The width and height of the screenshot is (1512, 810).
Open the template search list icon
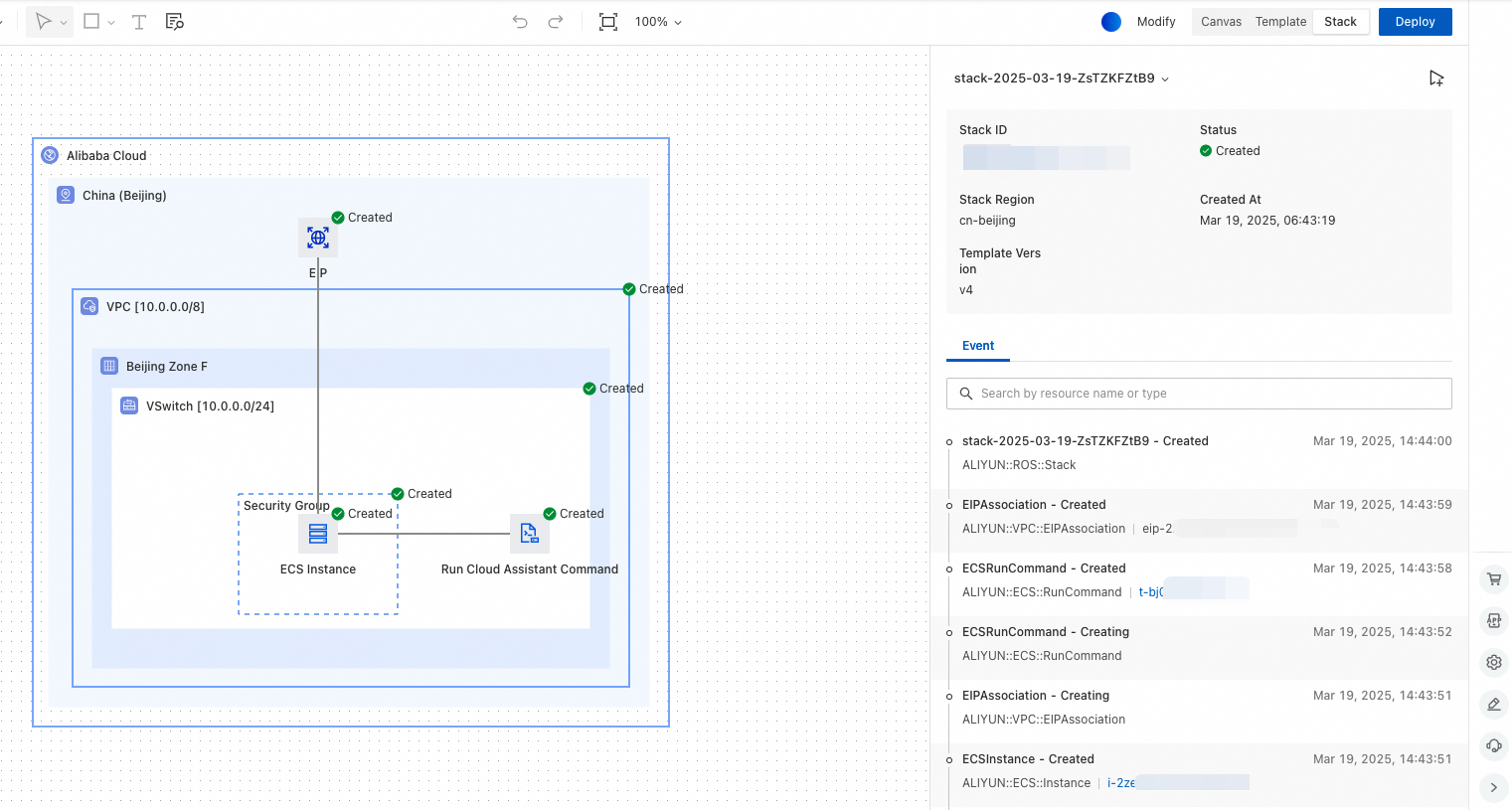175,22
